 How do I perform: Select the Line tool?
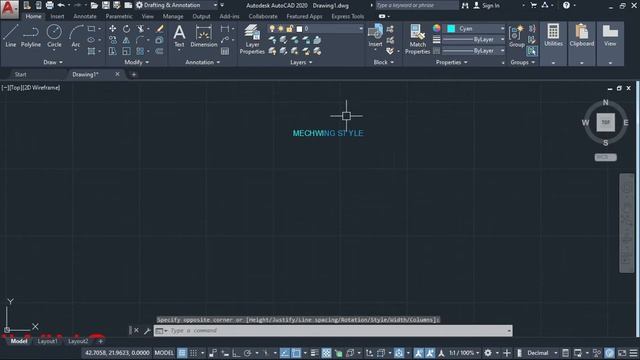[x=11, y=36]
